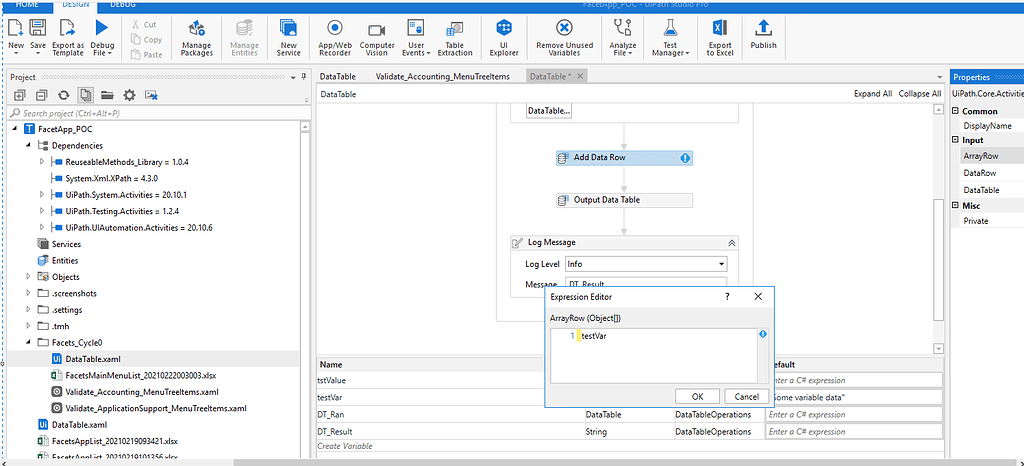The image size is (1024, 466).
Task: Click the Manage Packages ribbon icon
Action: (x=196, y=30)
